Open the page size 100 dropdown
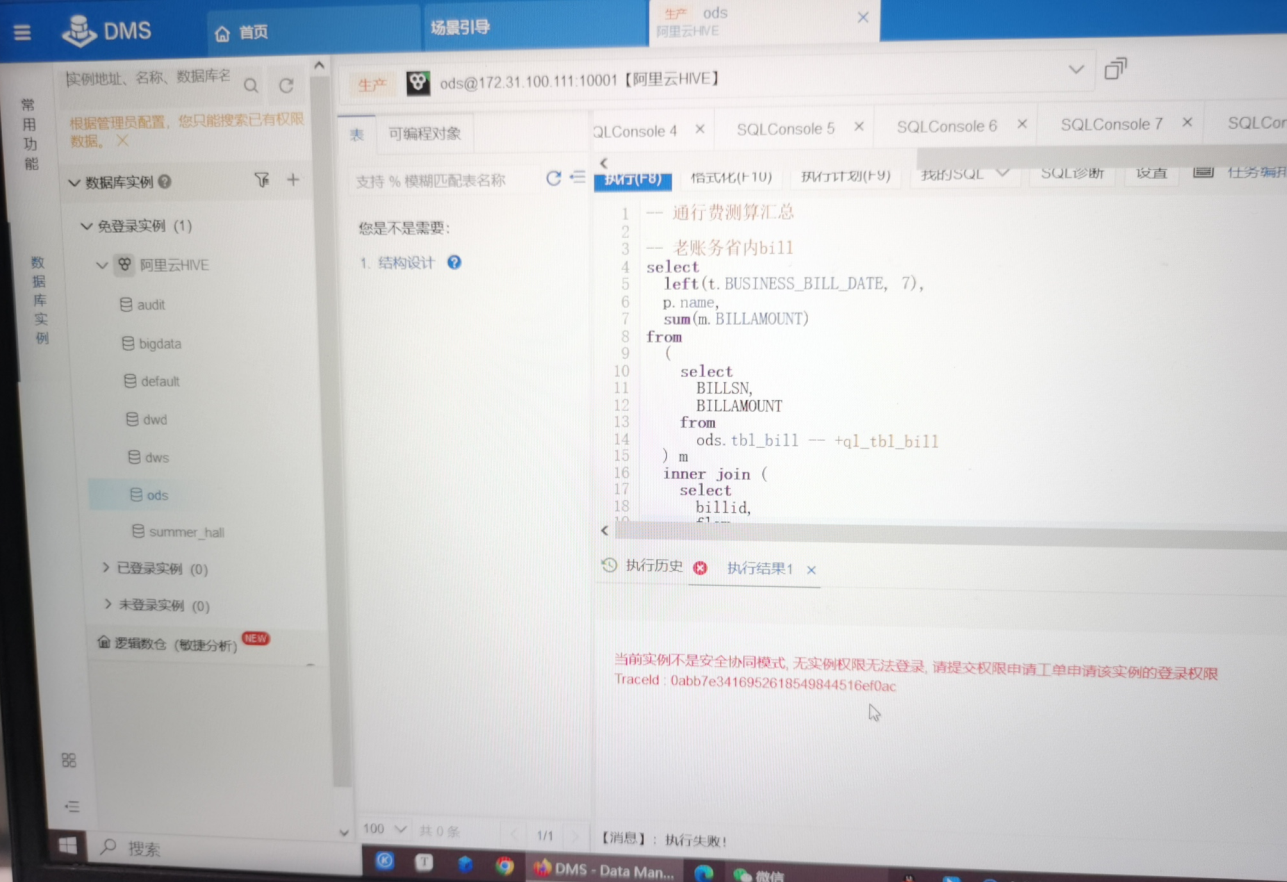This screenshot has width=1287, height=882. point(385,829)
